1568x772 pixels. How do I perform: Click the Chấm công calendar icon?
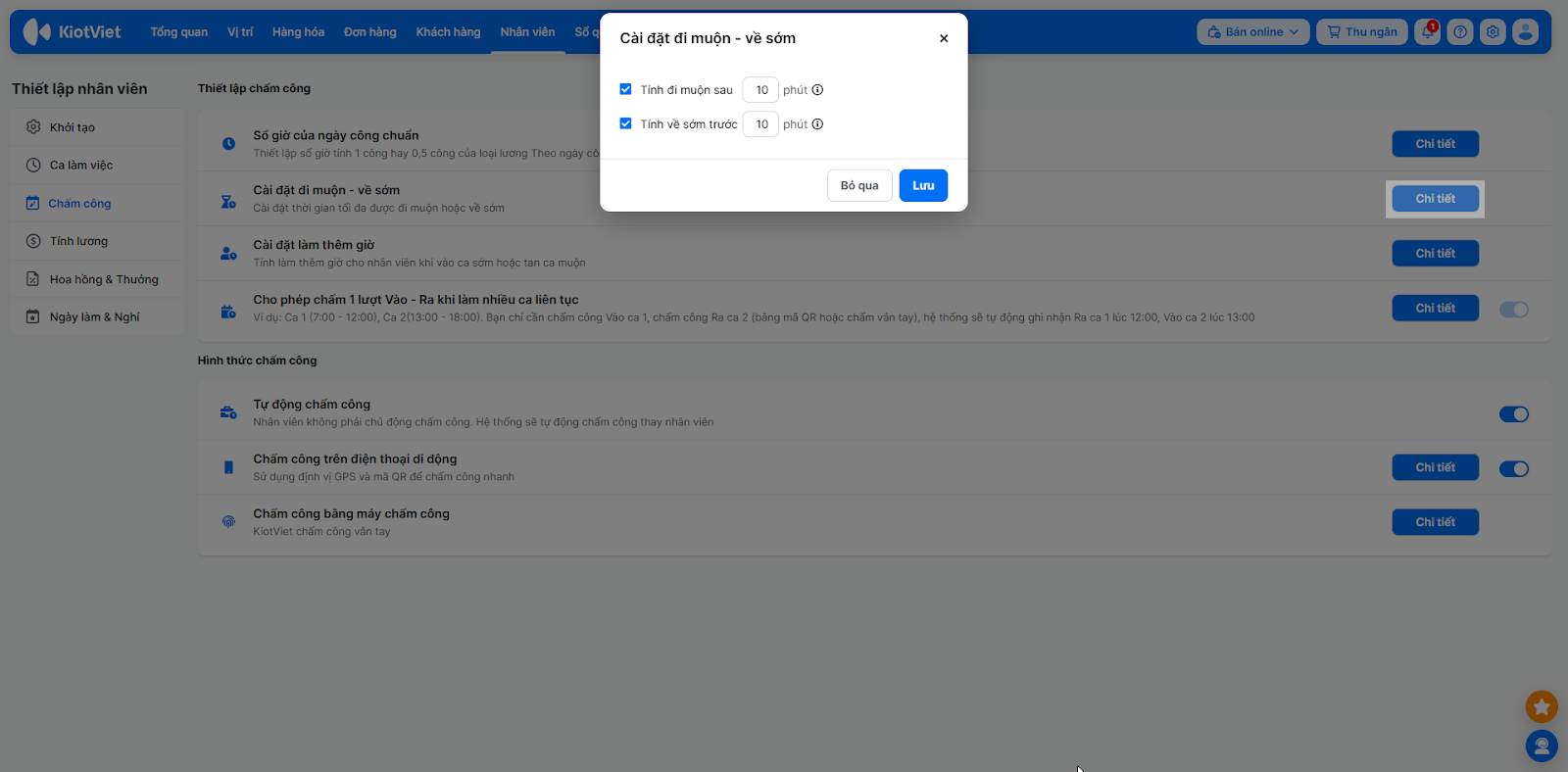[32, 204]
